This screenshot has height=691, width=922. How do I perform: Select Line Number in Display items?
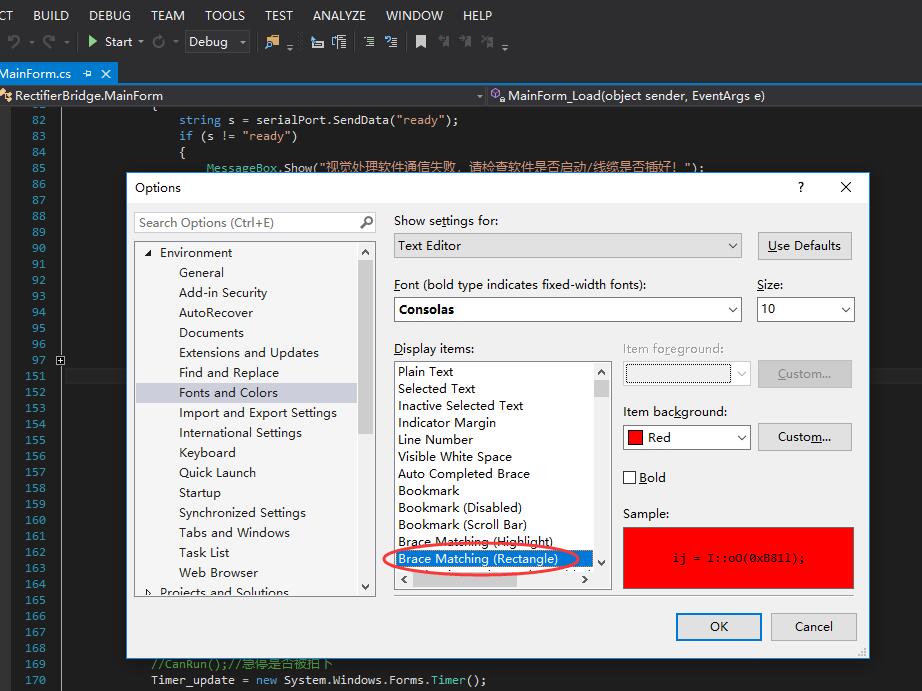coord(435,440)
